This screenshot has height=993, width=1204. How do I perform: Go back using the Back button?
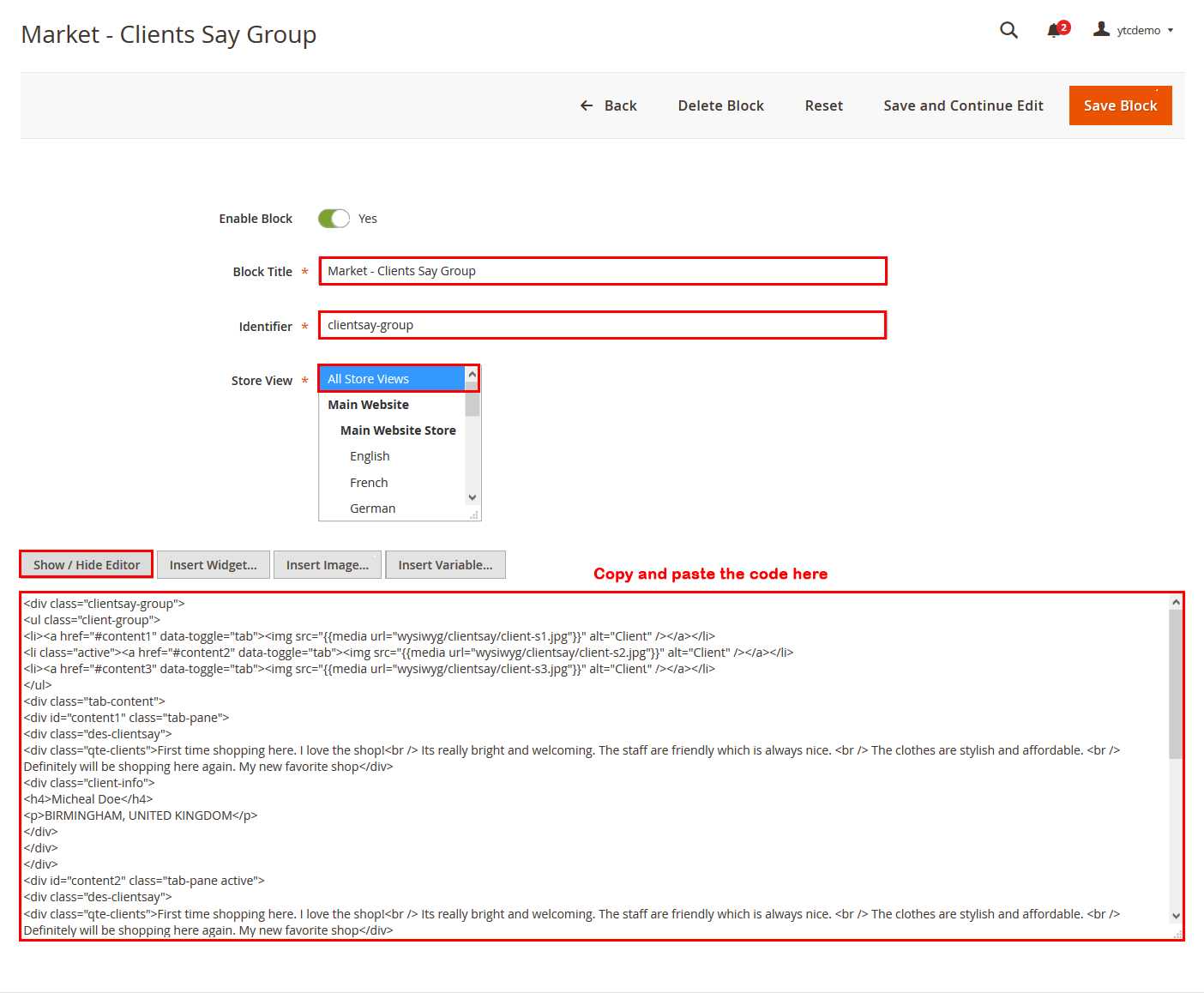coord(609,105)
